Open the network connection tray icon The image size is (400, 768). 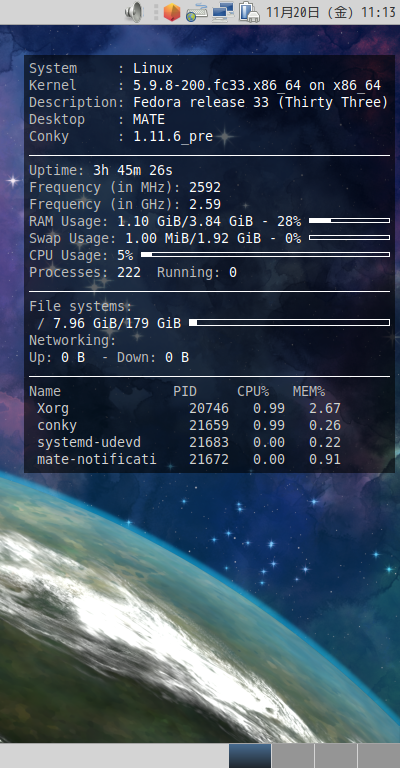point(223,12)
